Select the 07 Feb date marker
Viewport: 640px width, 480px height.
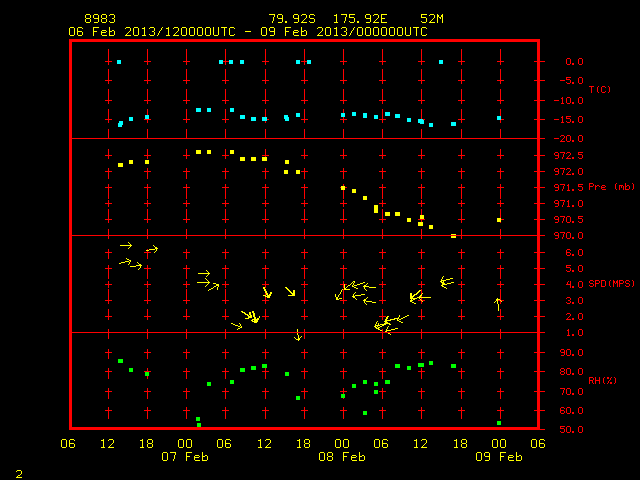(185, 457)
